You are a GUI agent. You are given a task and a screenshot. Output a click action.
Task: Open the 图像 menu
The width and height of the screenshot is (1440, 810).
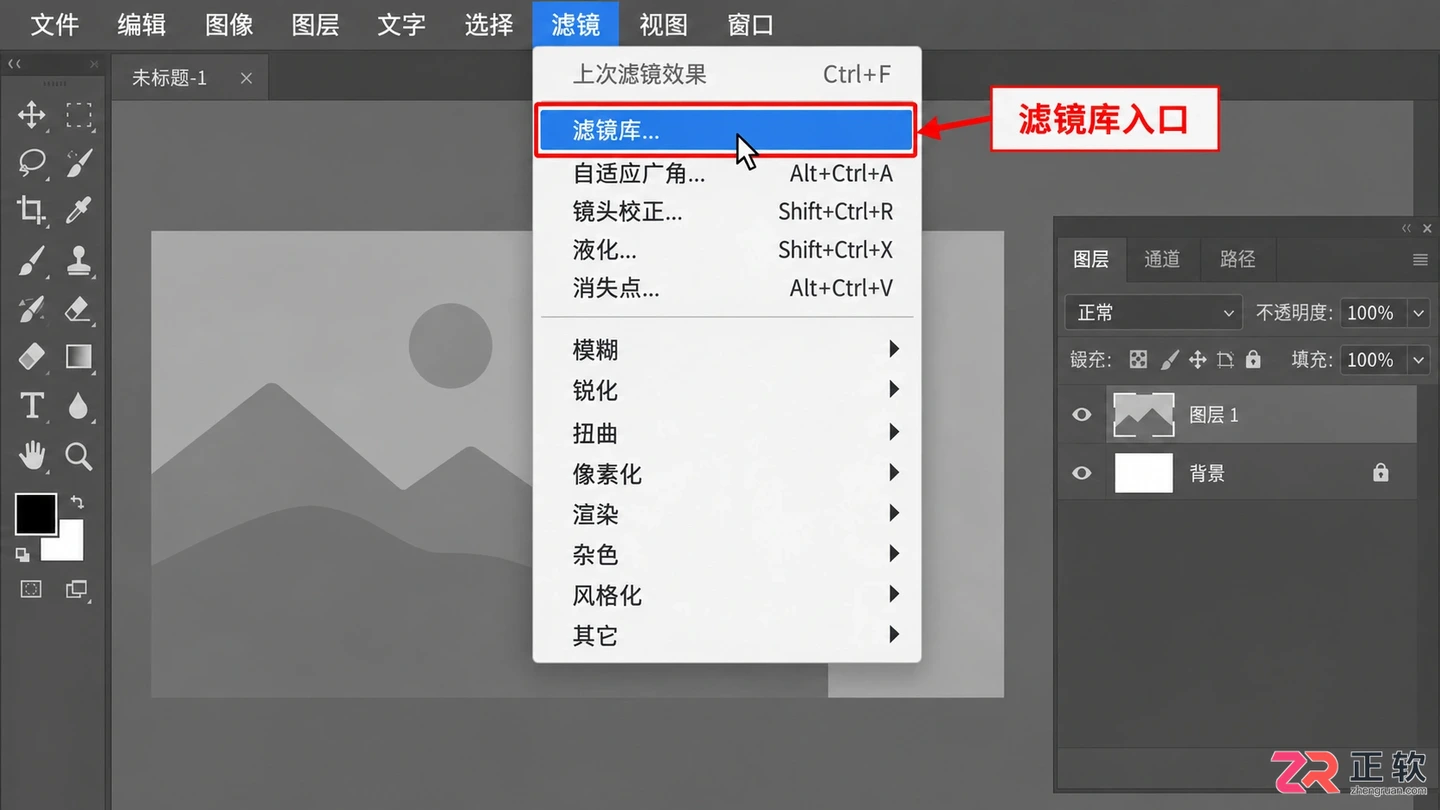pyautogui.click(x=229, y=25)
